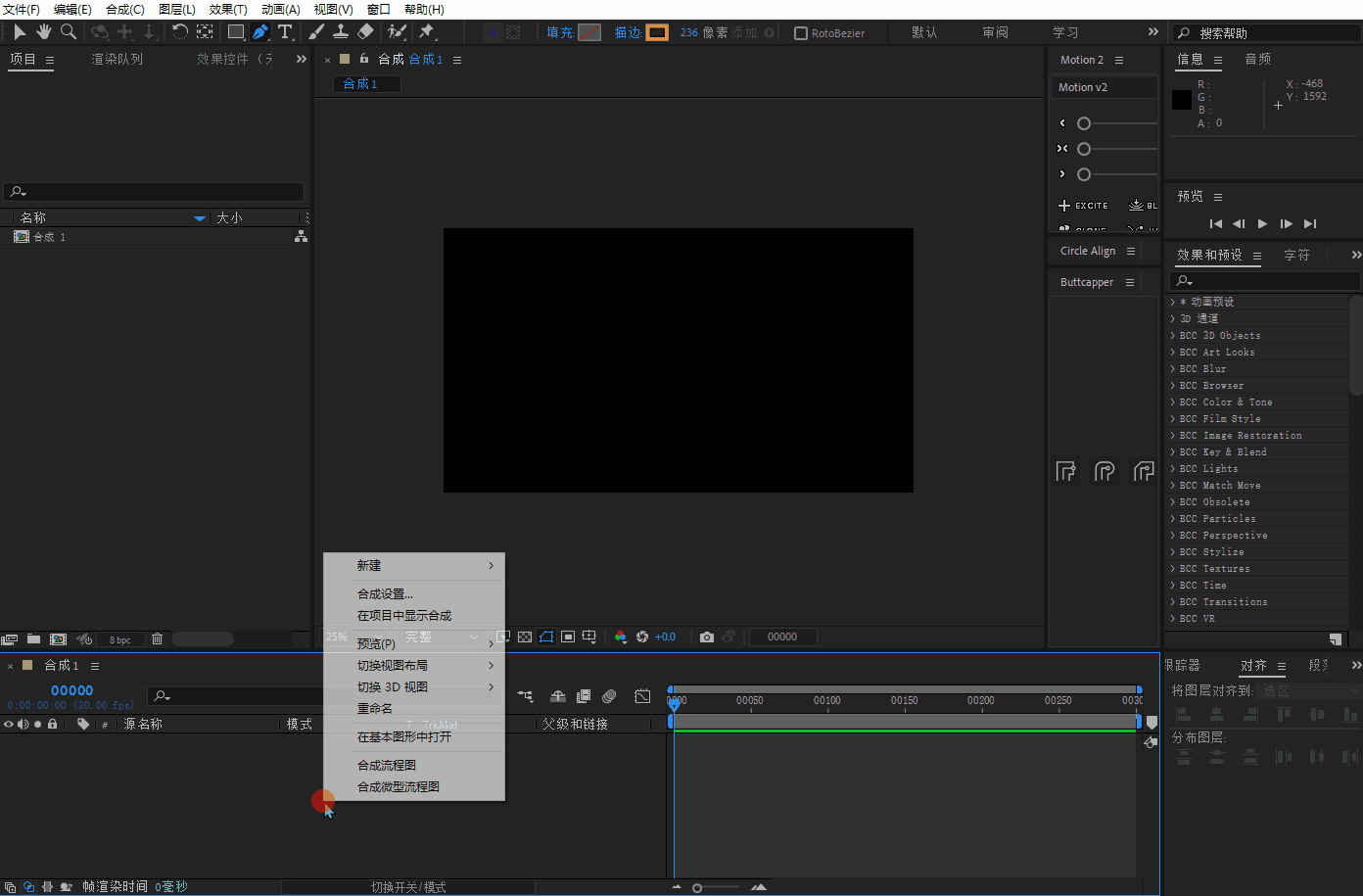Click the current time indicator in timeline
Screen dimensions: 1363x896
[x=674, y=703]
